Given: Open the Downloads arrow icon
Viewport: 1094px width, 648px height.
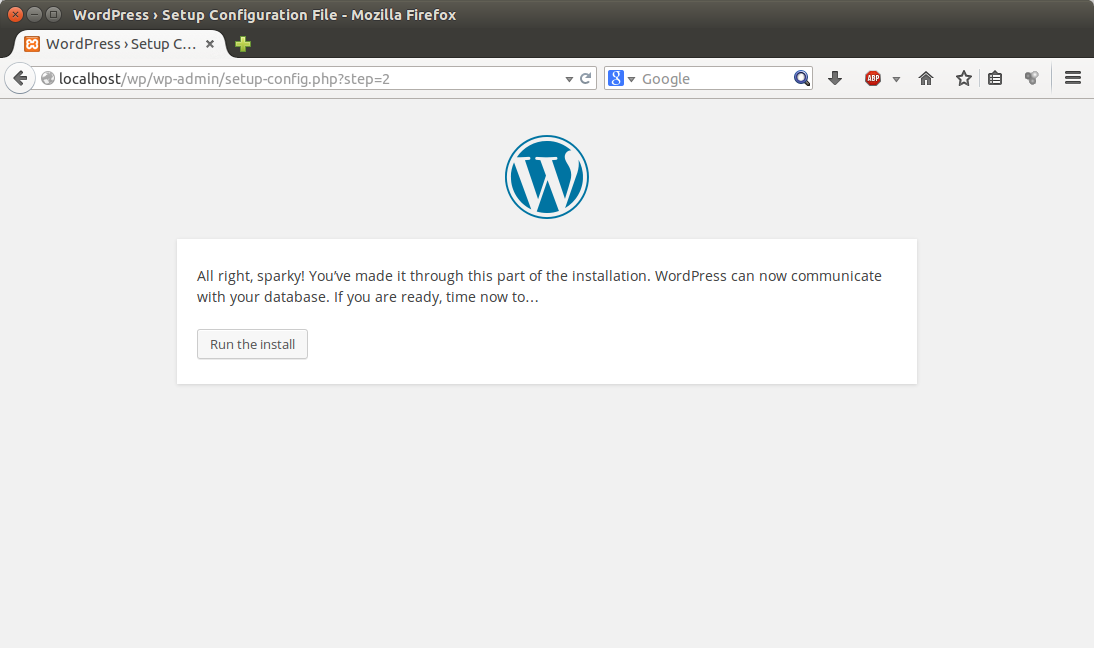Looking at the screenshot, I should click(835, 78).
